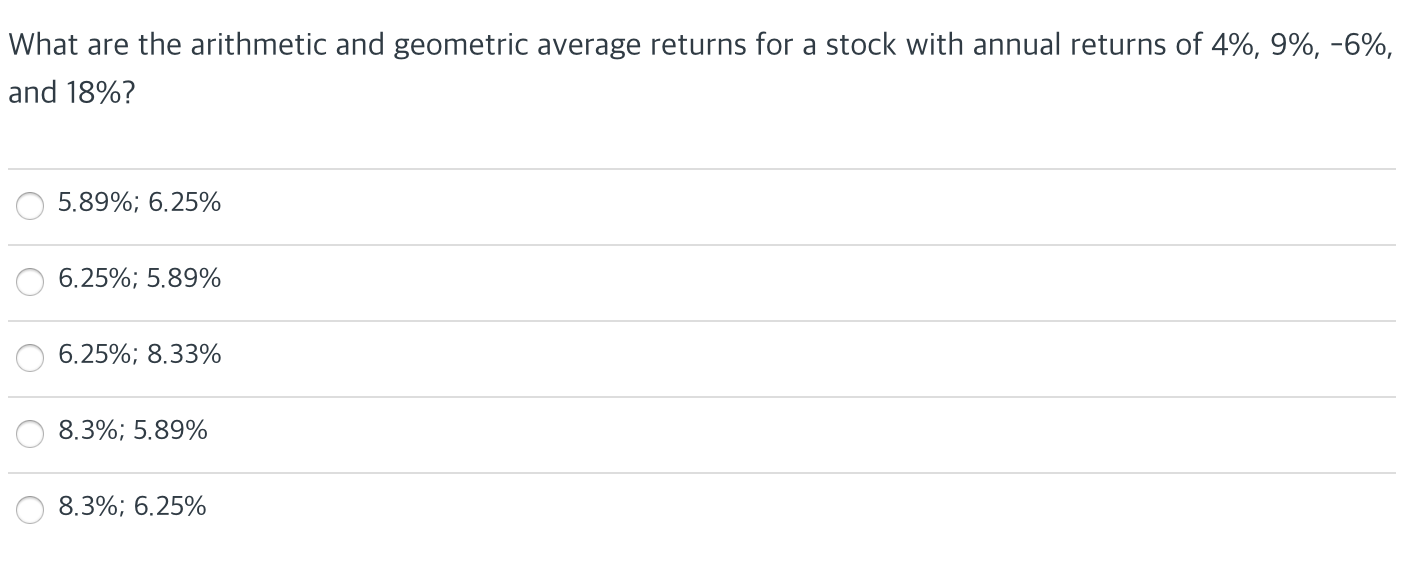Image resolution: width=1418 pixels, height=576 pixels.
Task: Click the divider above the first option
Action: (700, 168)
